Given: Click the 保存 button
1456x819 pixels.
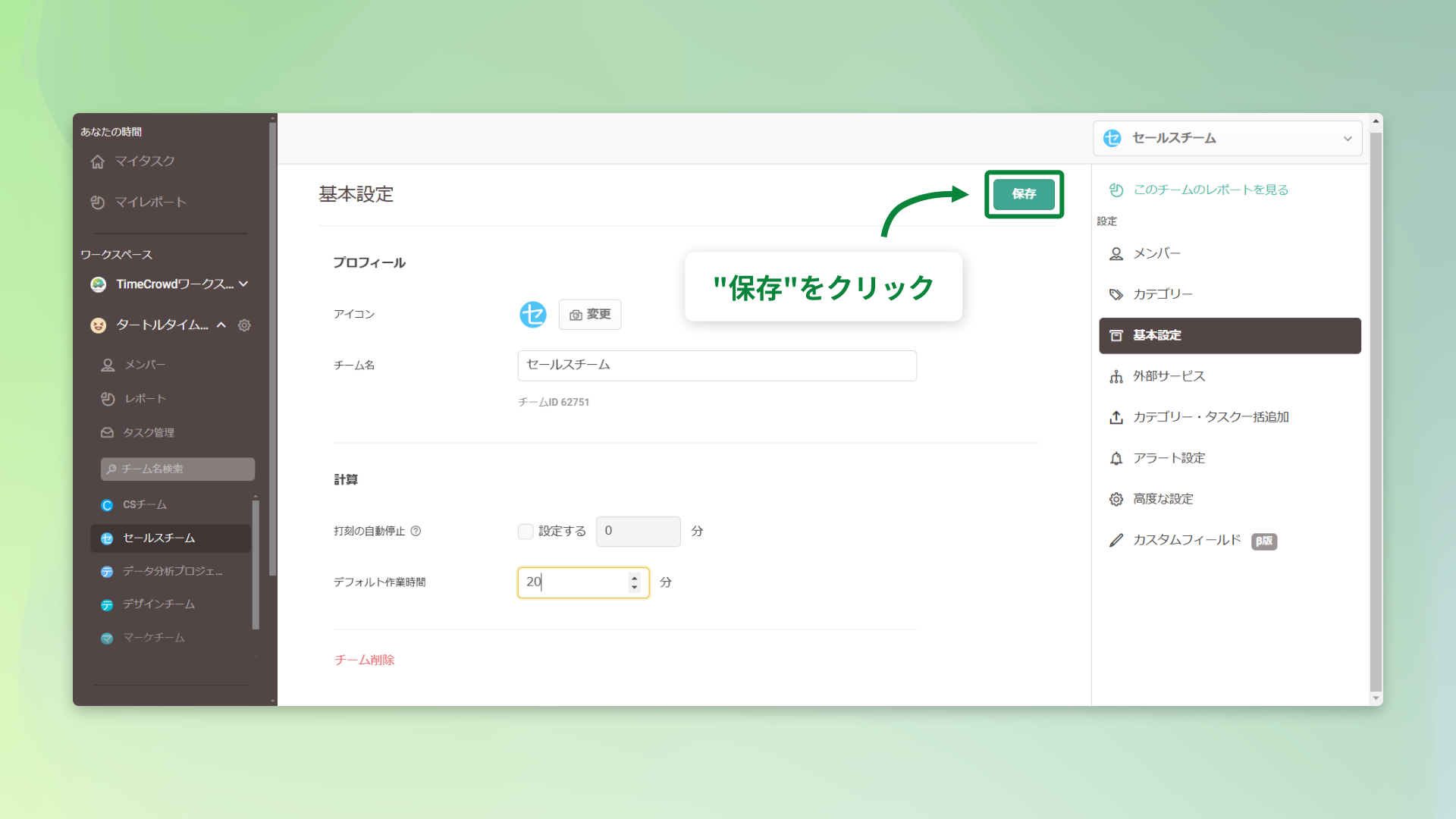Looking at the screenshot, I should (1024, 194).
